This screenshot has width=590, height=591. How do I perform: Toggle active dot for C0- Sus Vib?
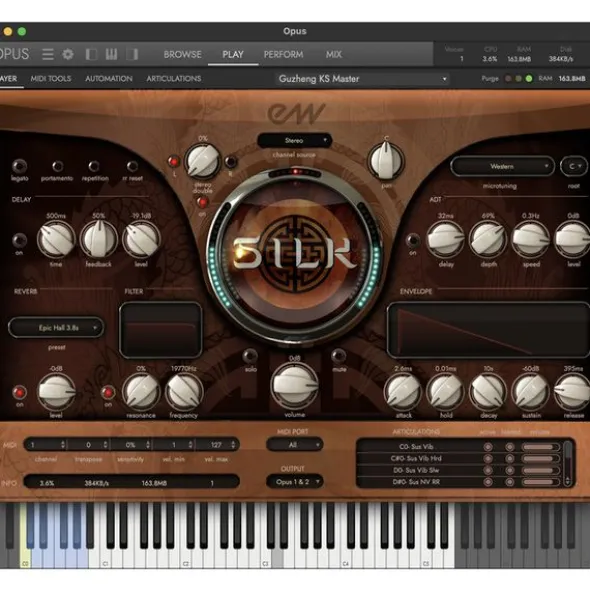(x=488, y=447)
